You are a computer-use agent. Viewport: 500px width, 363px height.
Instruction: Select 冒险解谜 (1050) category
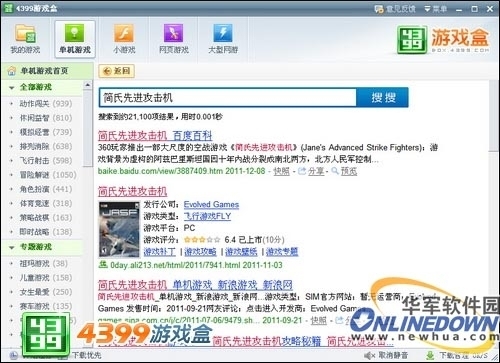click(x=48, y=175)
